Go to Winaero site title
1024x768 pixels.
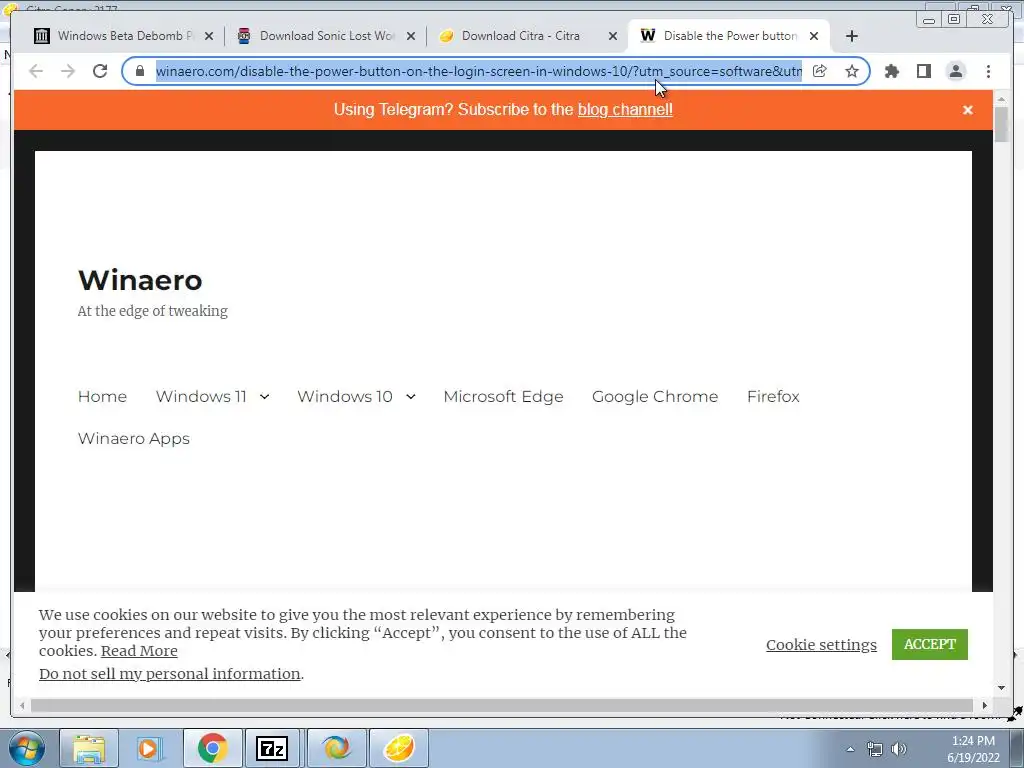pyautogui.click(x=140, y=280)
